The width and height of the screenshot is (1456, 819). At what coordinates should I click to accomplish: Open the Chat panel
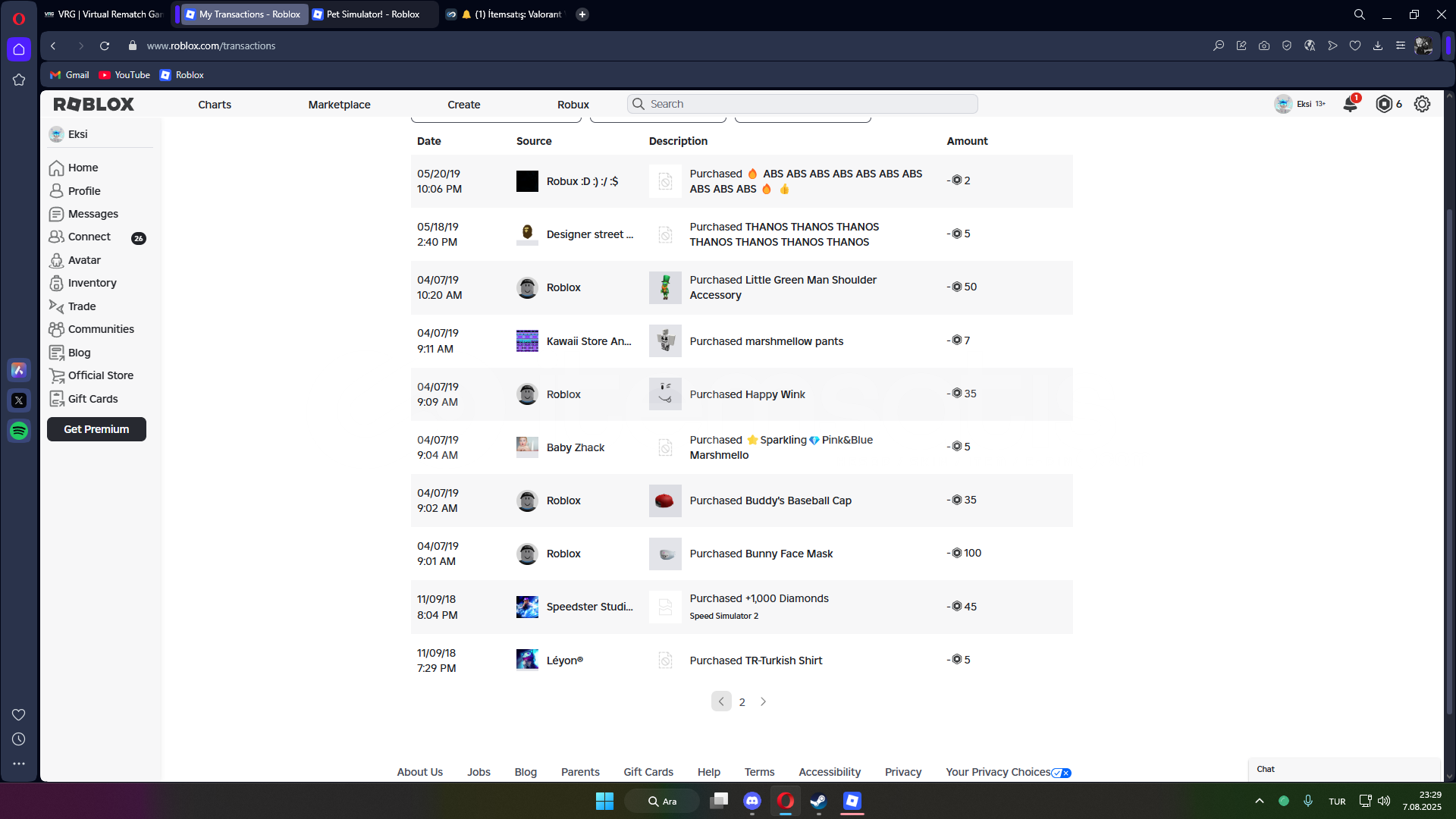(1344, 769)
